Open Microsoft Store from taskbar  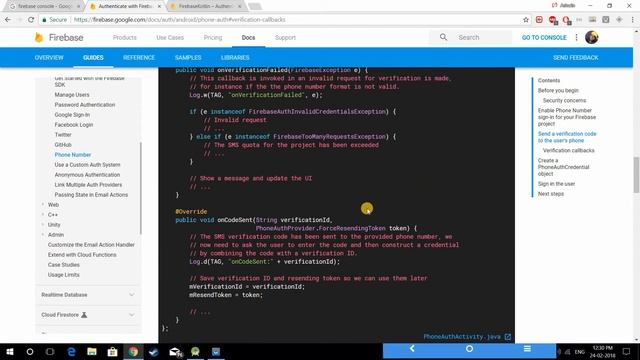[x=112, y=351]
